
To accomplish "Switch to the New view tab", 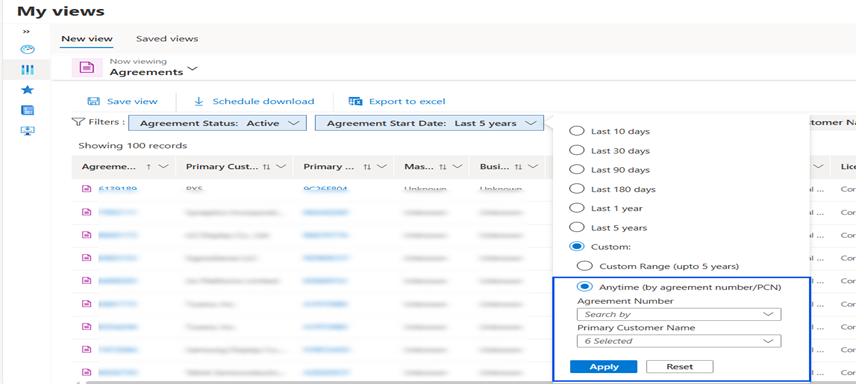I will pos(87,39).
